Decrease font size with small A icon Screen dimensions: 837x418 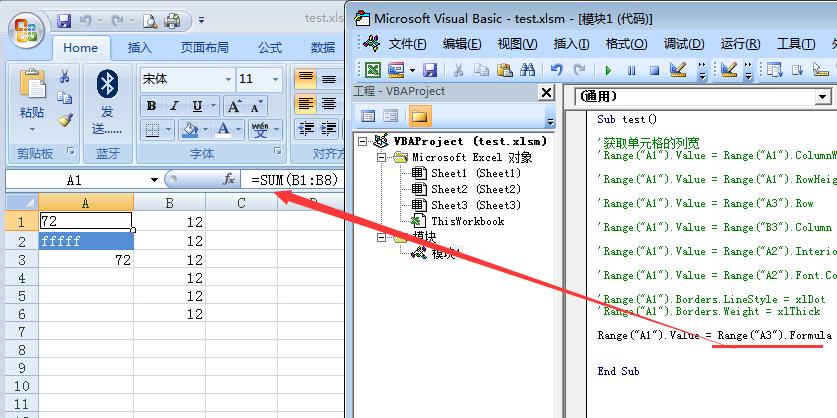point(255,106)
